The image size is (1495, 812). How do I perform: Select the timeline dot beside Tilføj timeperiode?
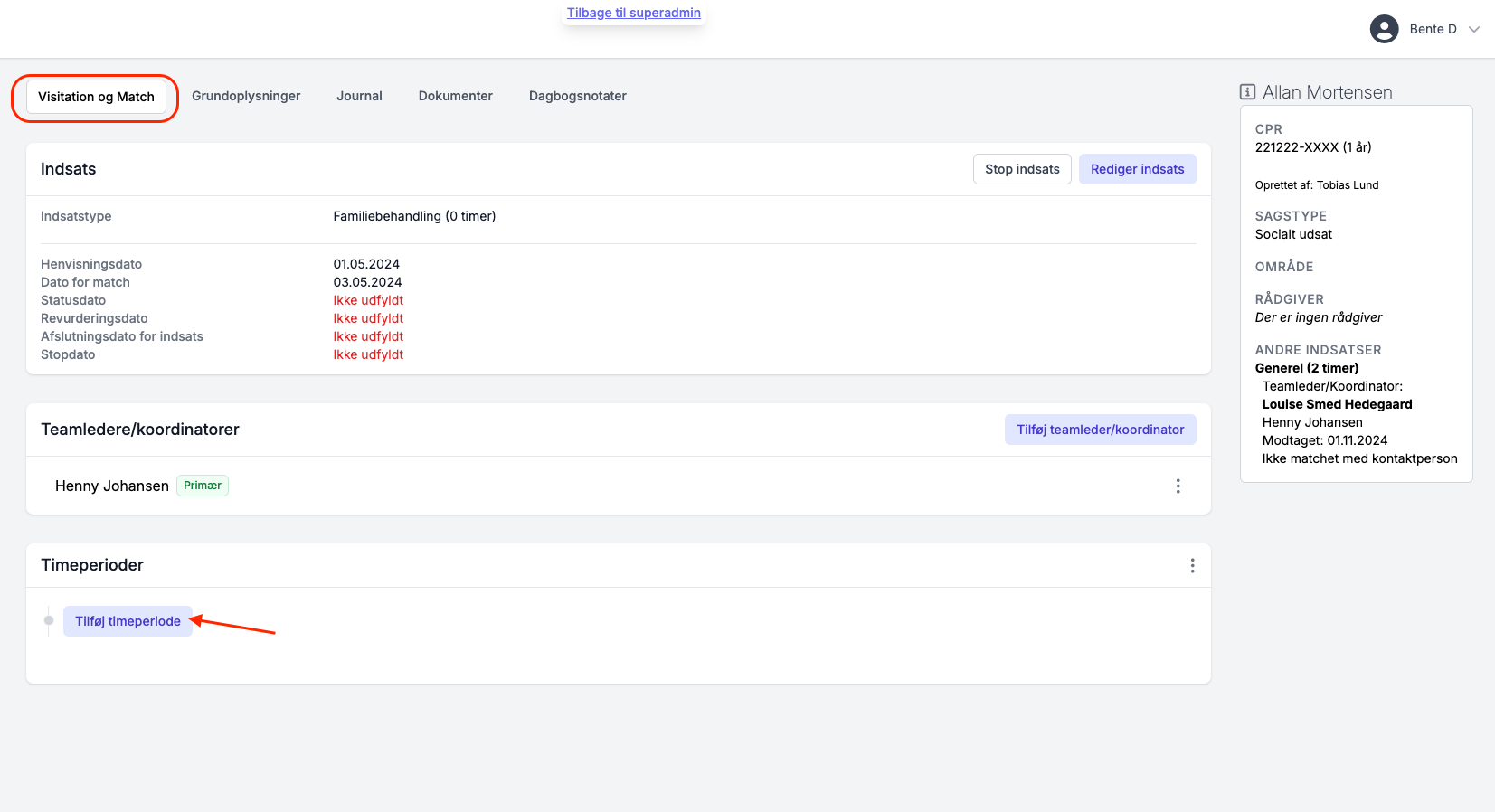click(49, 620)
